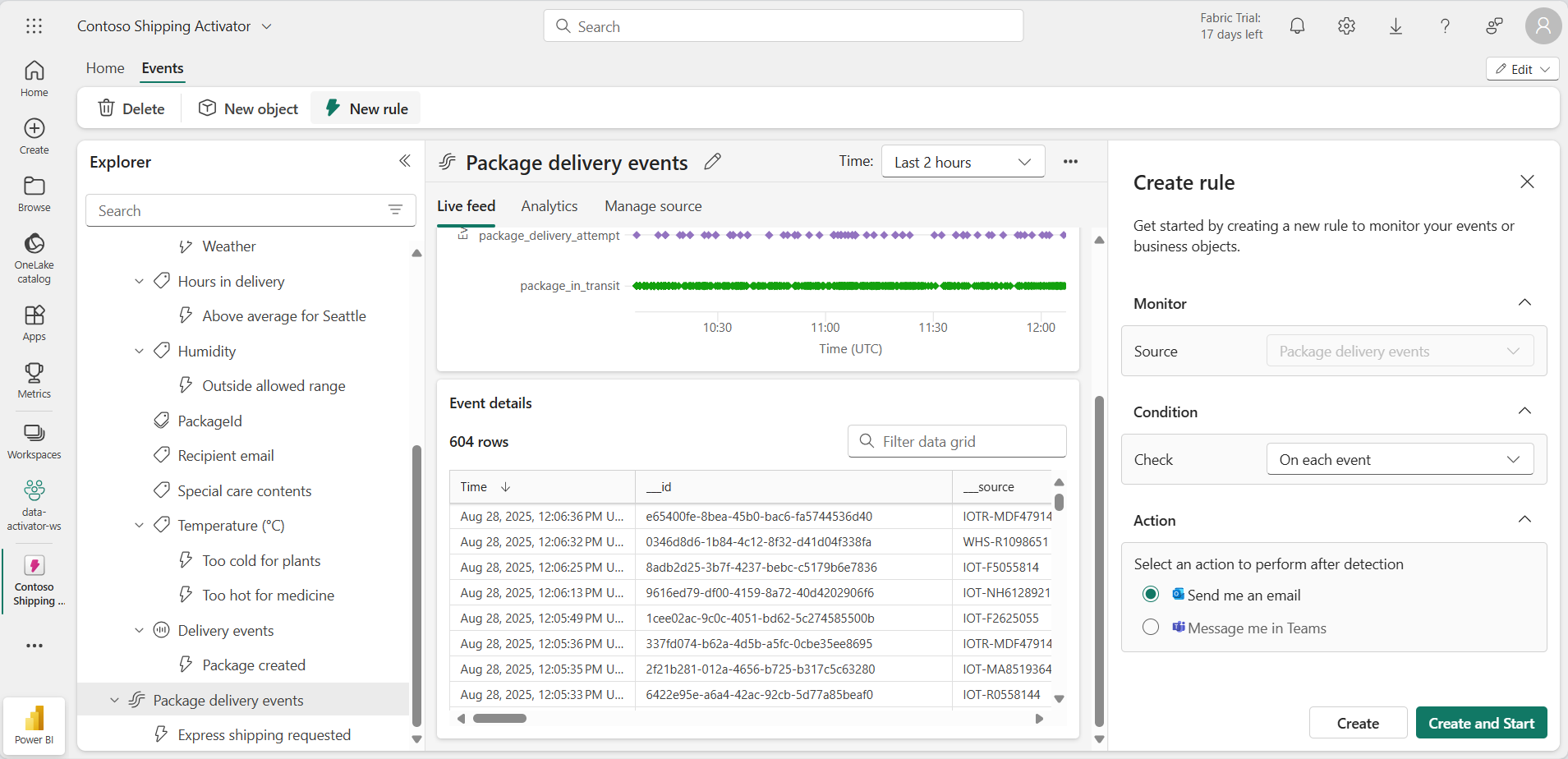The height and width of the screenshot is (759, 1568).
Task: Collapse the Explorer pane with double chevron
Action: click(404, 161)
